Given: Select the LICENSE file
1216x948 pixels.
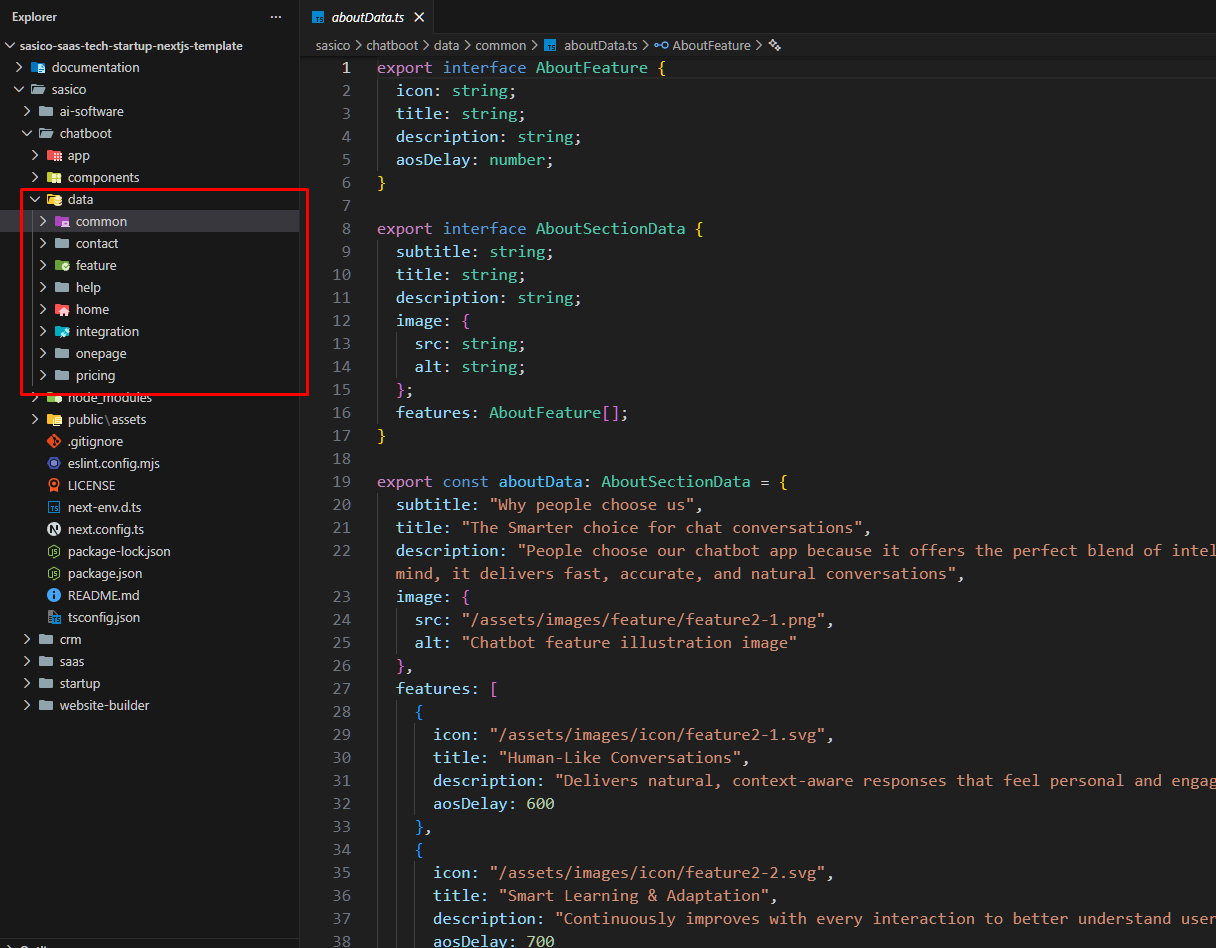Looking at the screenshot, I should pos(150,485).
